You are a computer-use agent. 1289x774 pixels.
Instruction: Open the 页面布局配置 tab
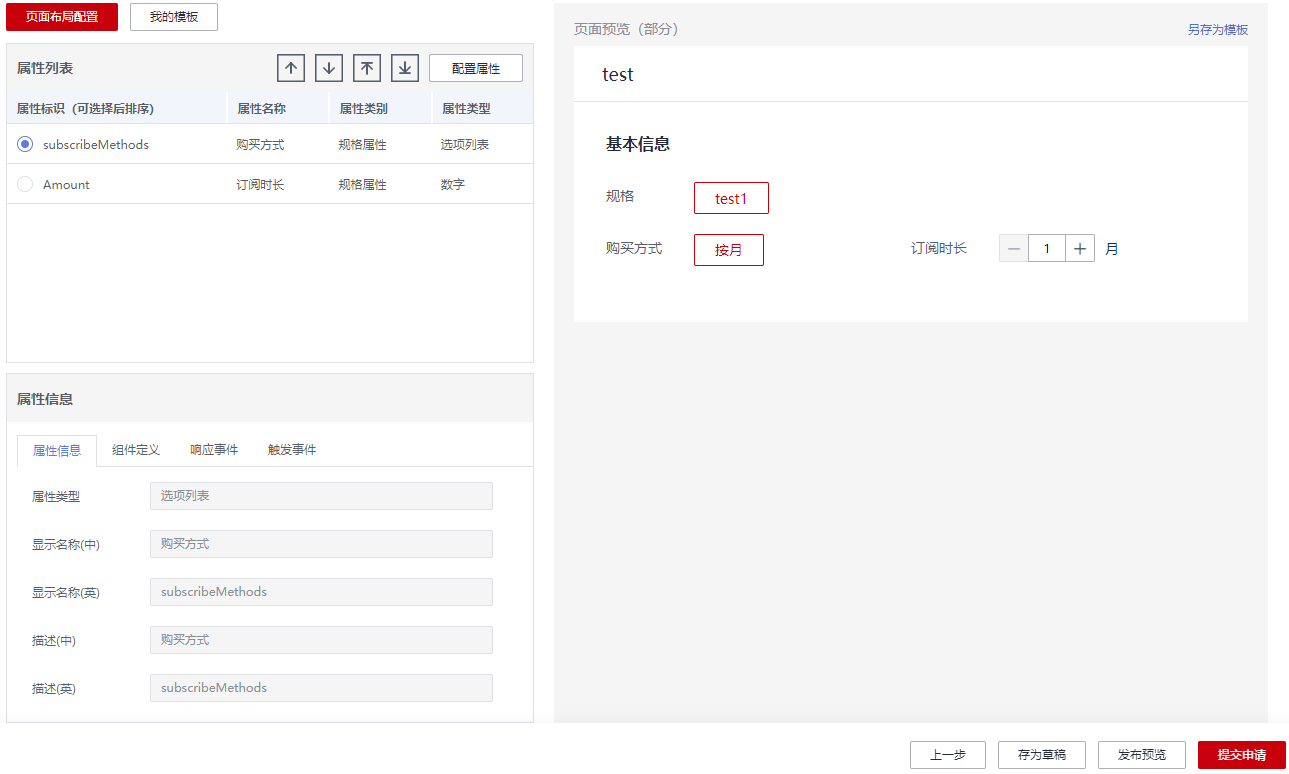62,17
